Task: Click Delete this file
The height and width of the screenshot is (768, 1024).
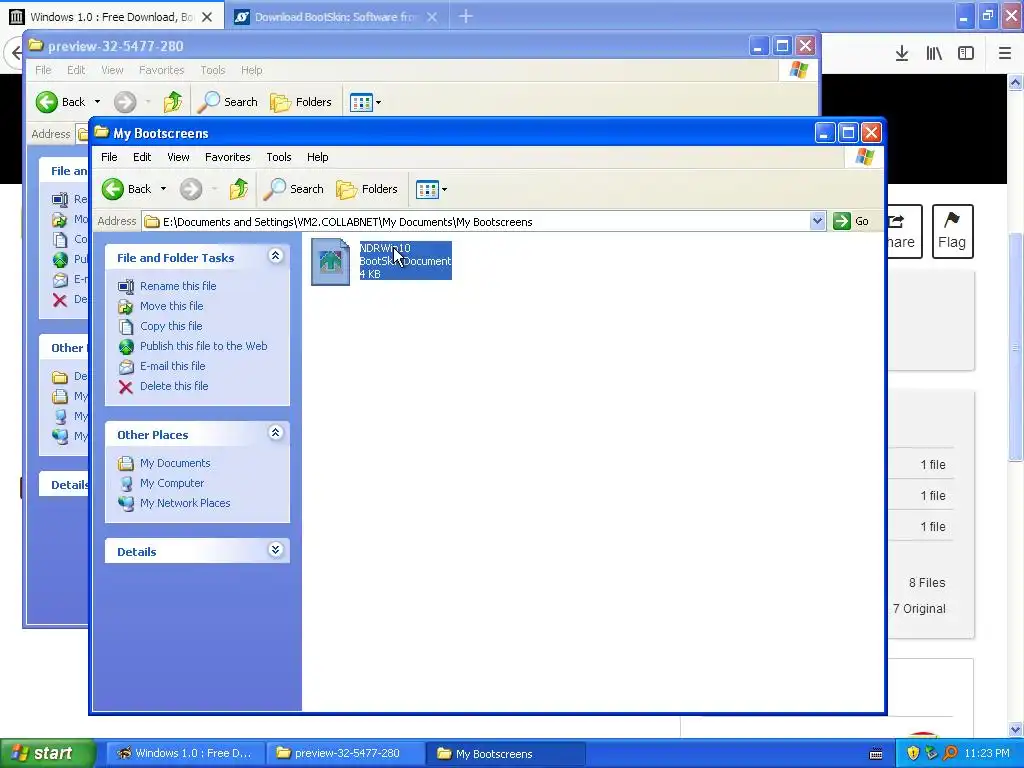Action: pyautogui.click(x=174, y=386)
